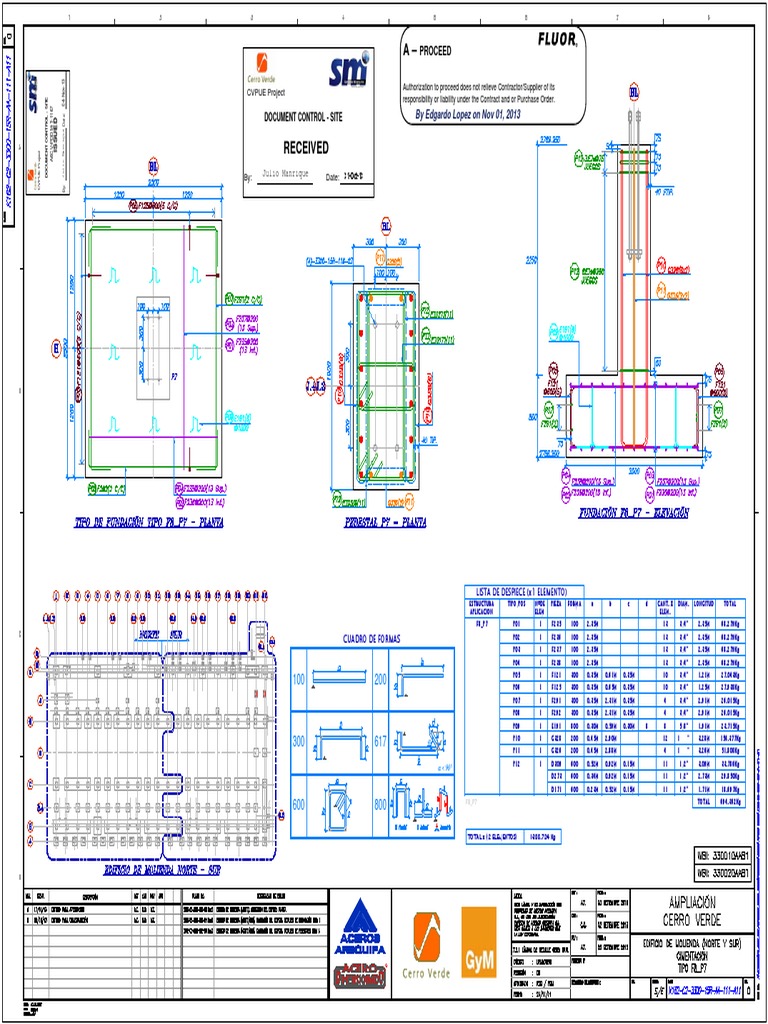This screenshot has width=768, height=1024.
Task: Click the SMI logo in the RECEIVED stamp
Action: [349, 70]
